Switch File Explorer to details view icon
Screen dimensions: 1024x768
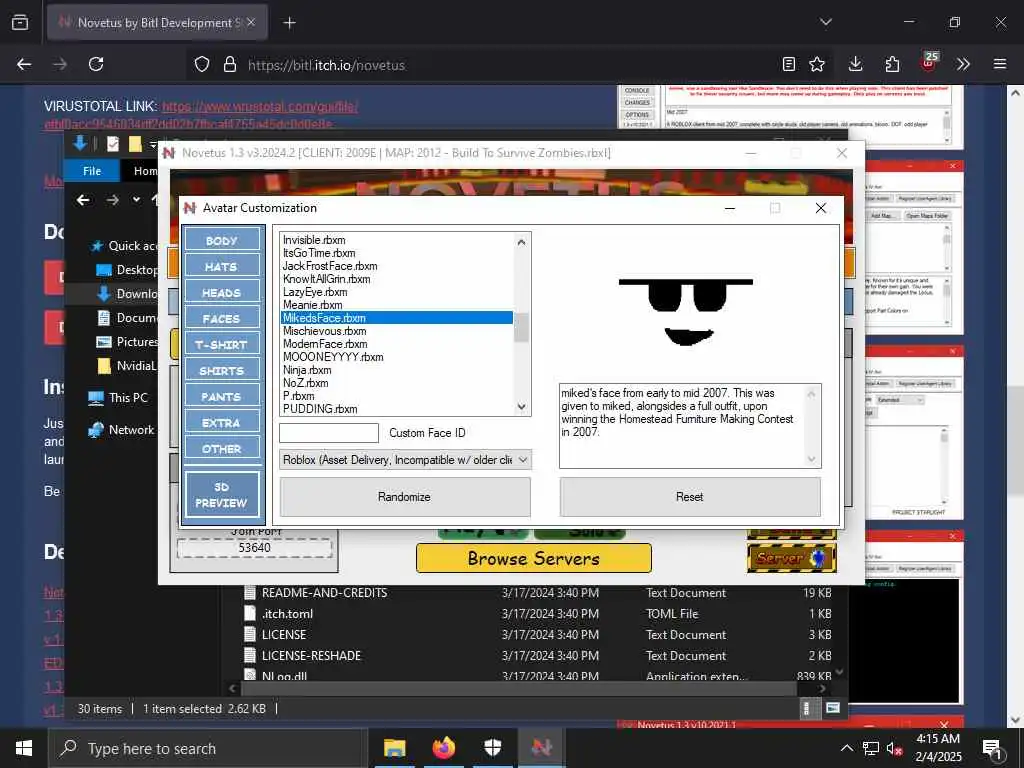click(x=807, y=709)
